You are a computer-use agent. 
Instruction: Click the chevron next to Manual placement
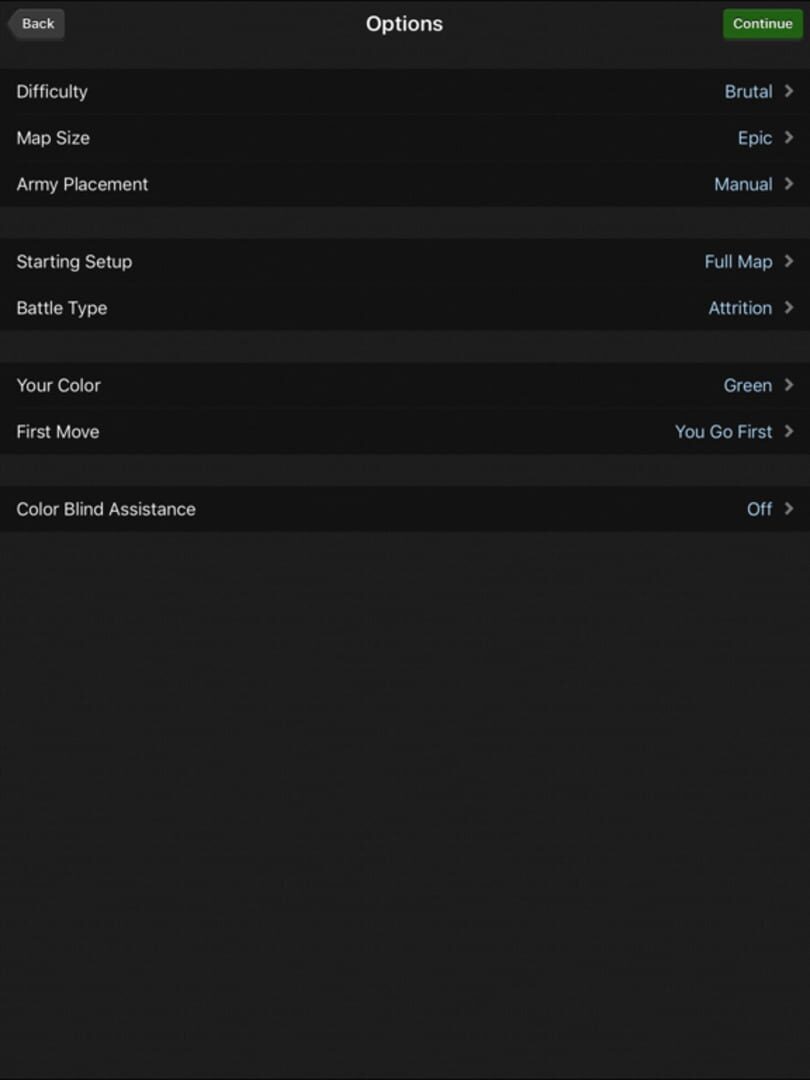click(789, 184)
